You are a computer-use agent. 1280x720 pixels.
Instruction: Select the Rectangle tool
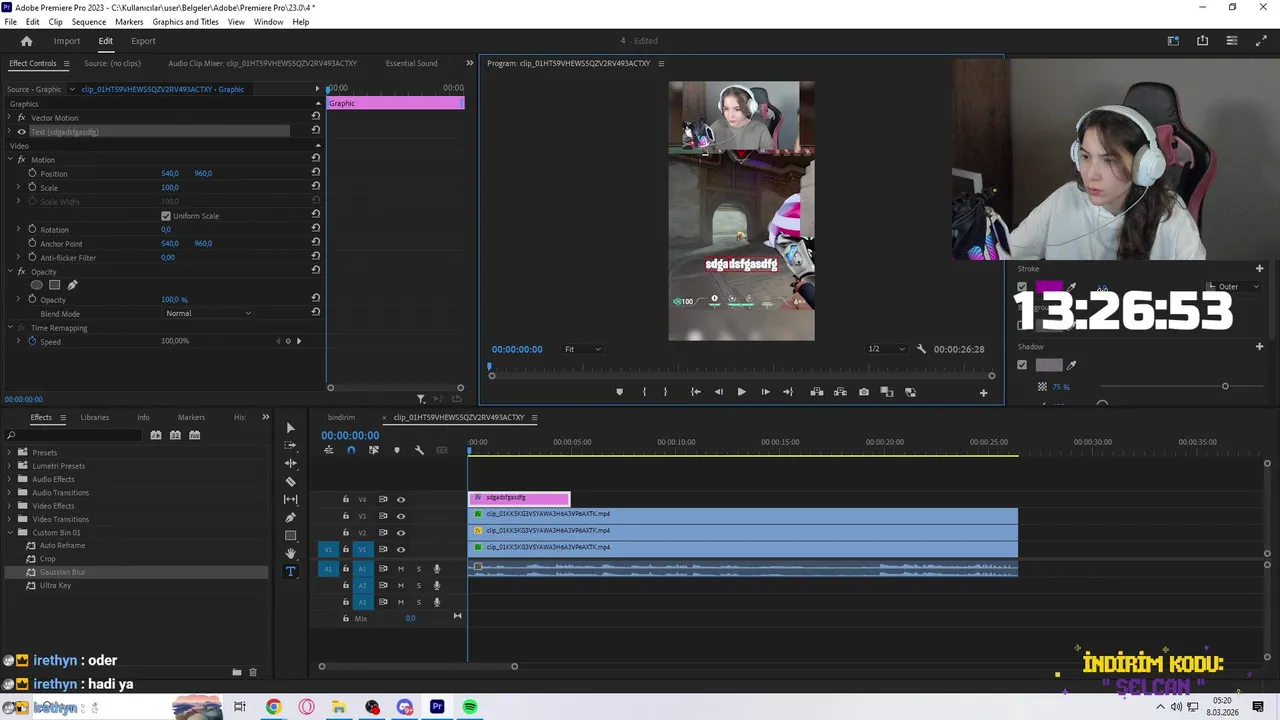point(290,536)
